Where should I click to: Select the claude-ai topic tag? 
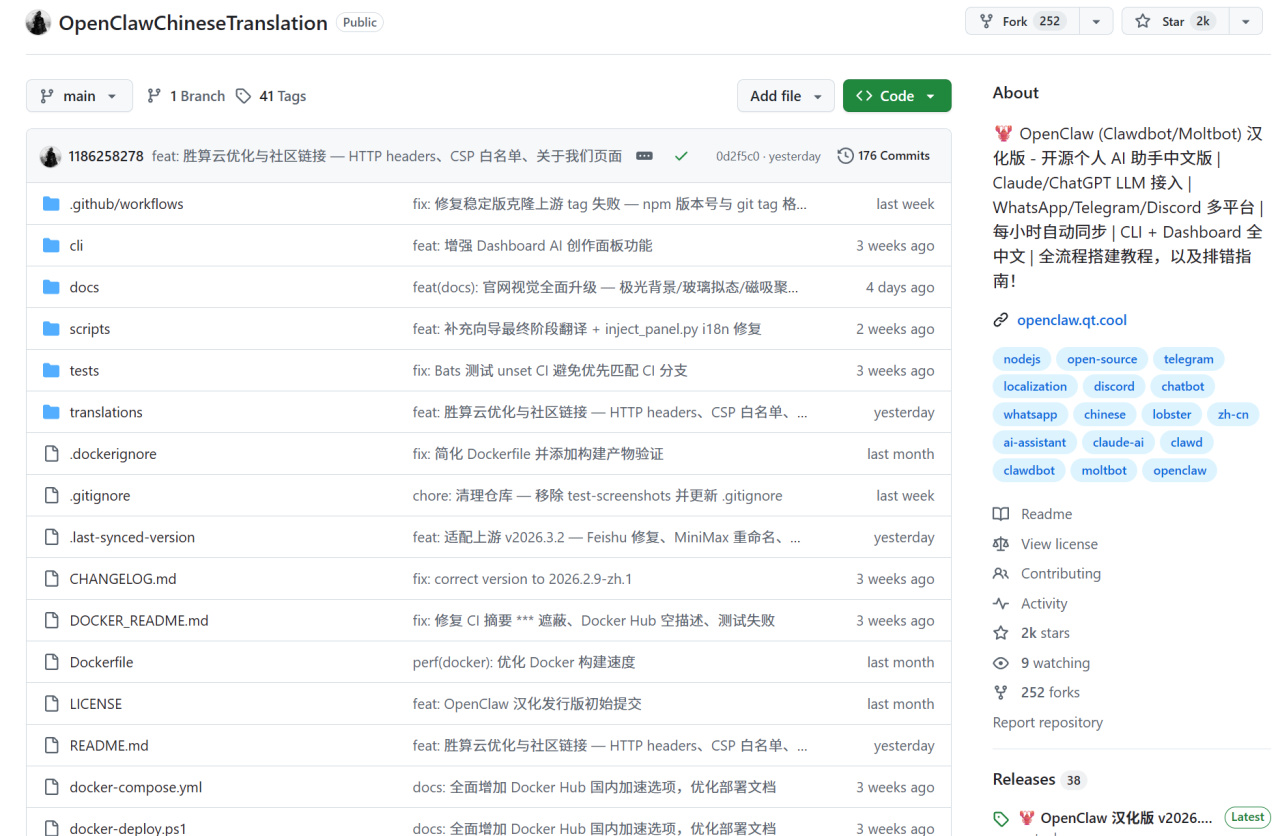pos(1118,443)
